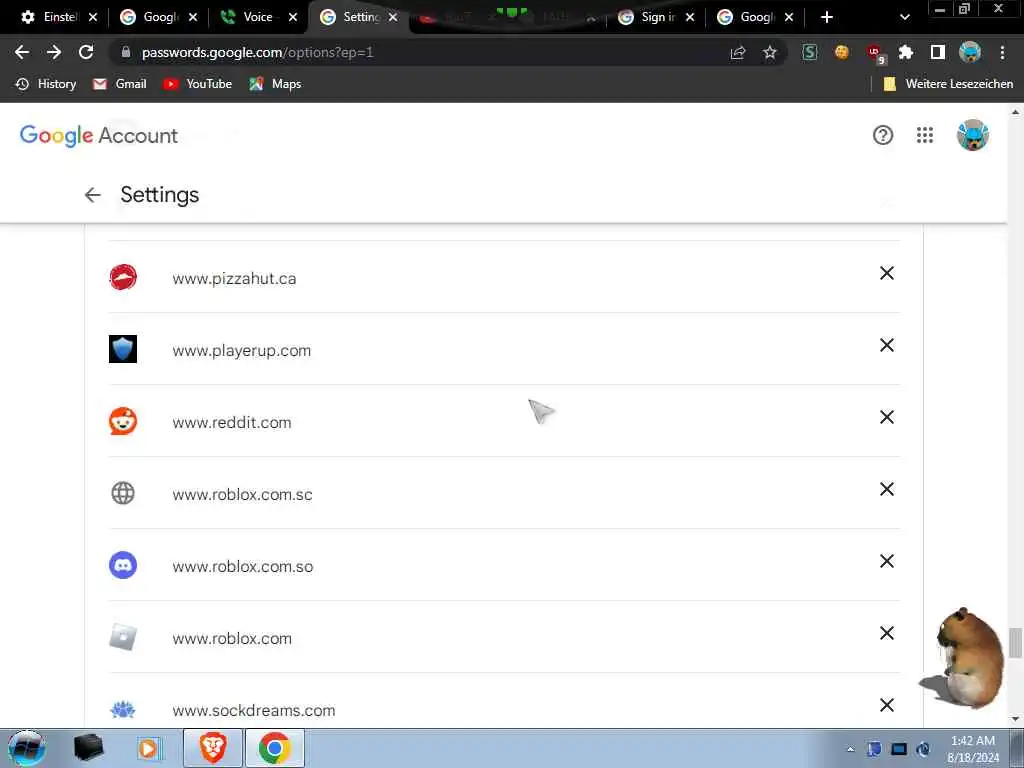Click the Discord-style icon for roblox.com.so
1024x768 pixels.
(x=123, y=565)
